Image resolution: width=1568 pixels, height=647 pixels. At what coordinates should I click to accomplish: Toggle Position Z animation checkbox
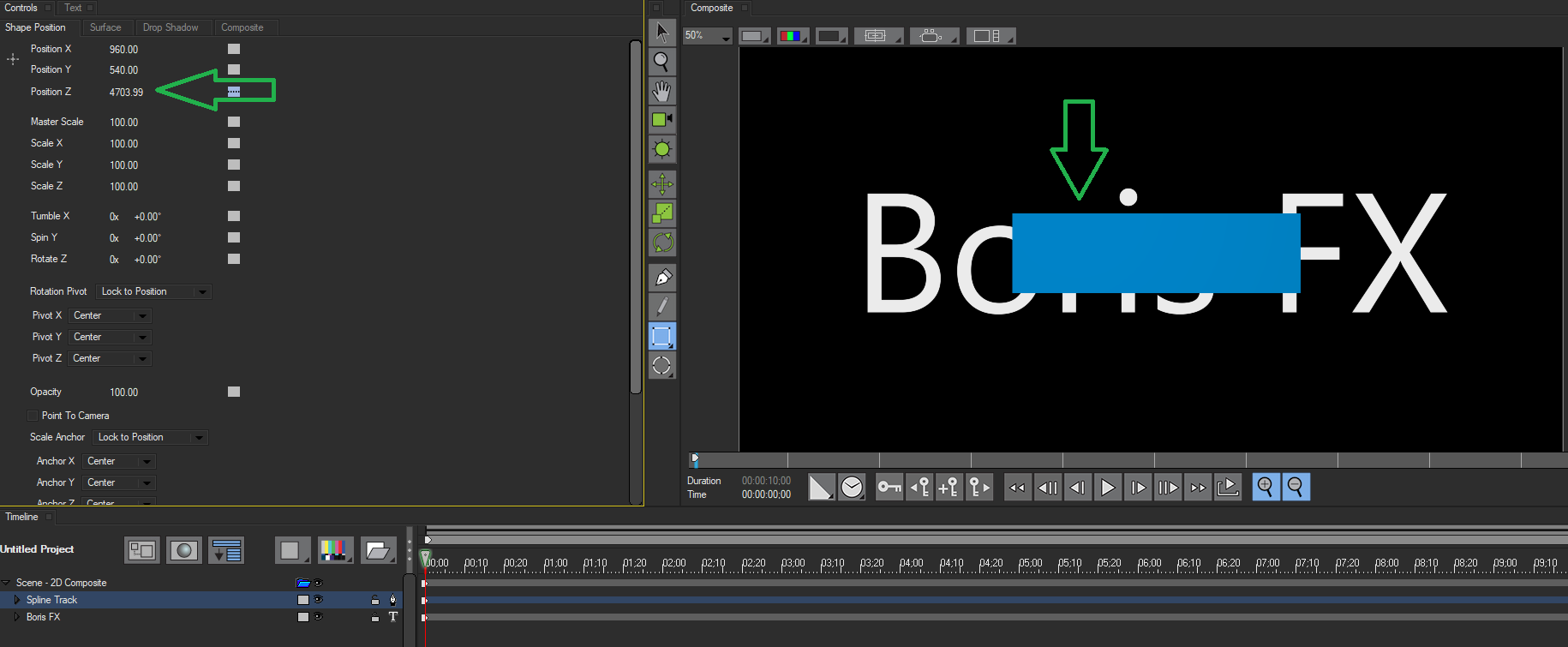pyautogui.click(x=234, y=92)
